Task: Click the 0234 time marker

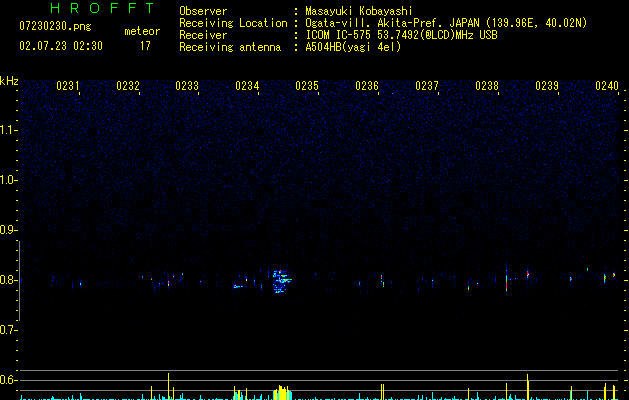Action: [x=247, y=86]
